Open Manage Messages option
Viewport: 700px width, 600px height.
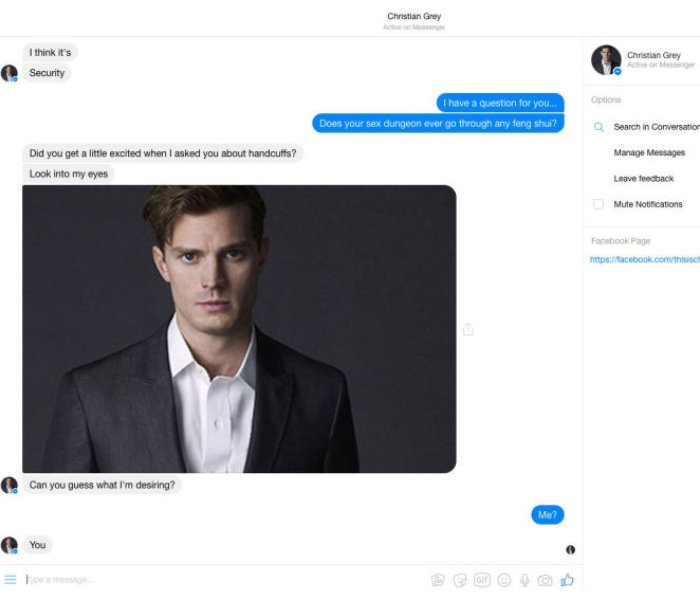[649, 153]
